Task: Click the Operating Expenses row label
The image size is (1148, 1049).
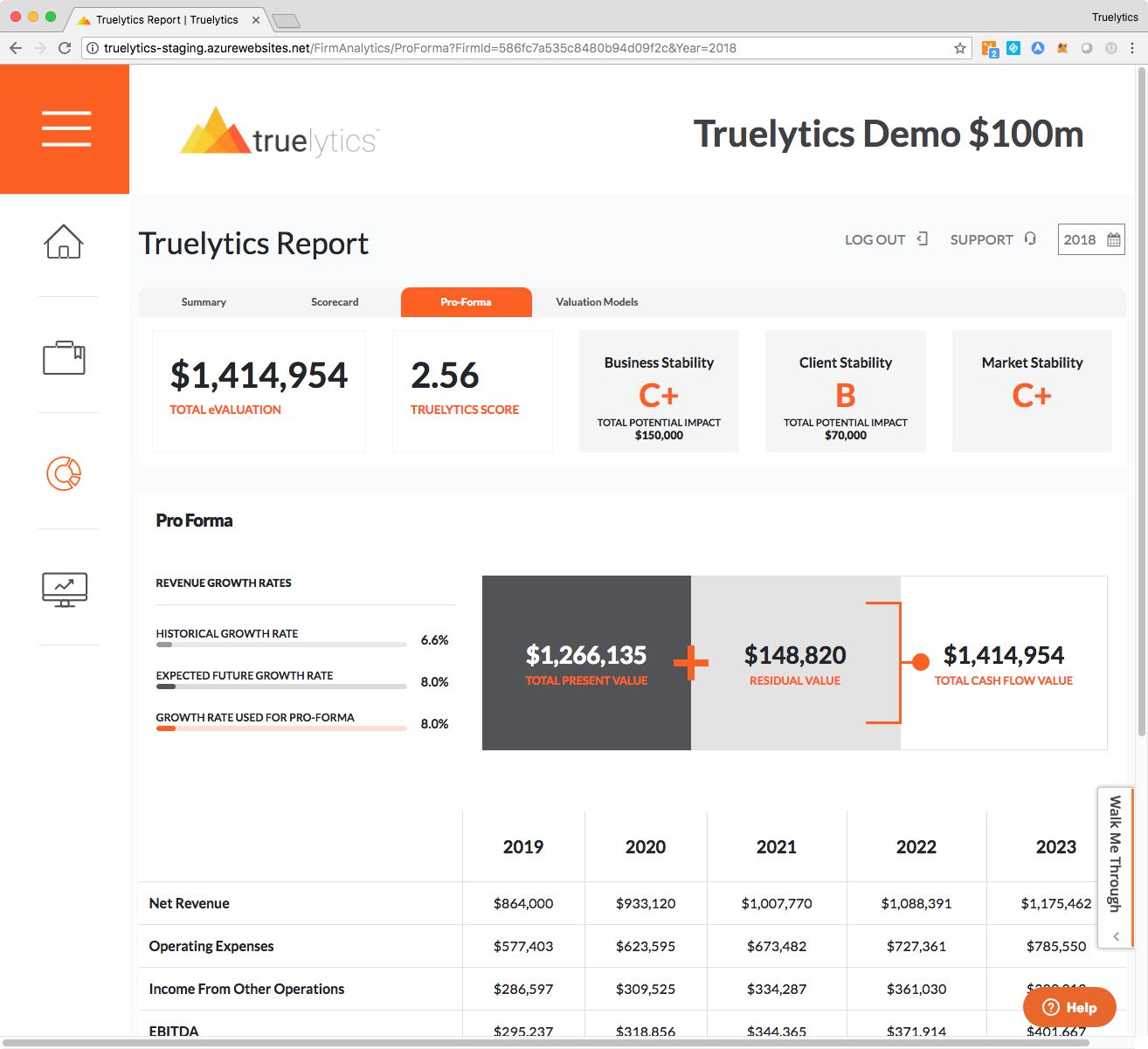Action: [x=211, y=946]
